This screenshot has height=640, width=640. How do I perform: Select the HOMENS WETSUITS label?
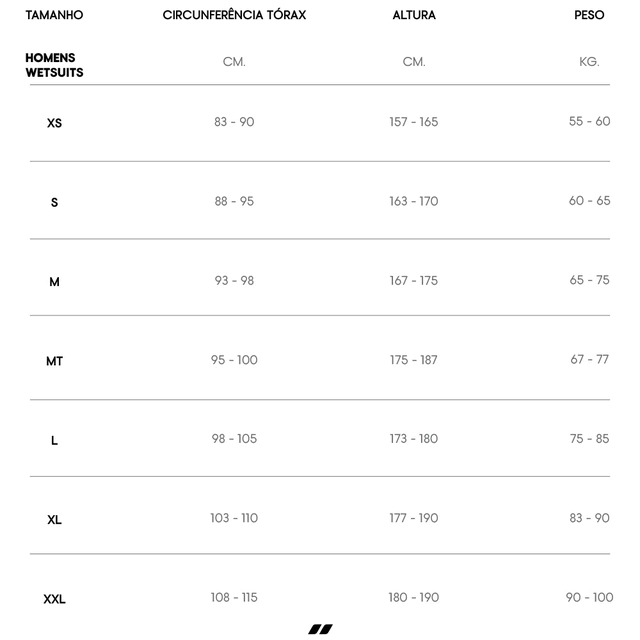pyautogui.click(x=54, y=65)
